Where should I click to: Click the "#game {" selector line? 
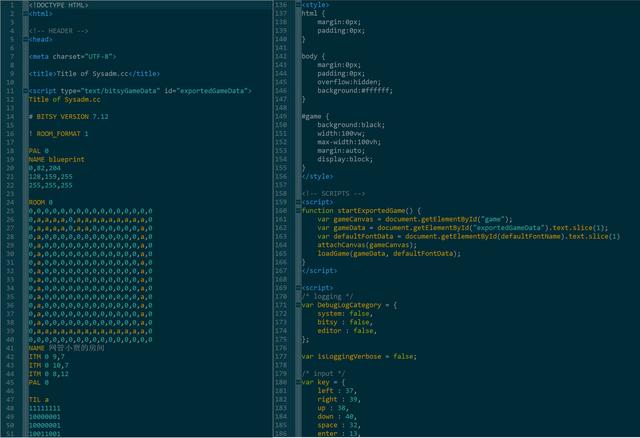315,116
